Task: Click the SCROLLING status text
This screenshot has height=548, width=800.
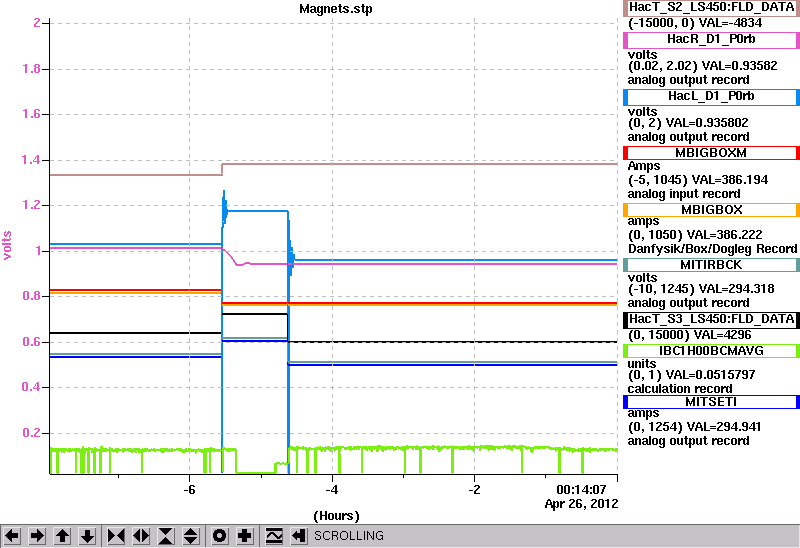Action: [349, 536]
